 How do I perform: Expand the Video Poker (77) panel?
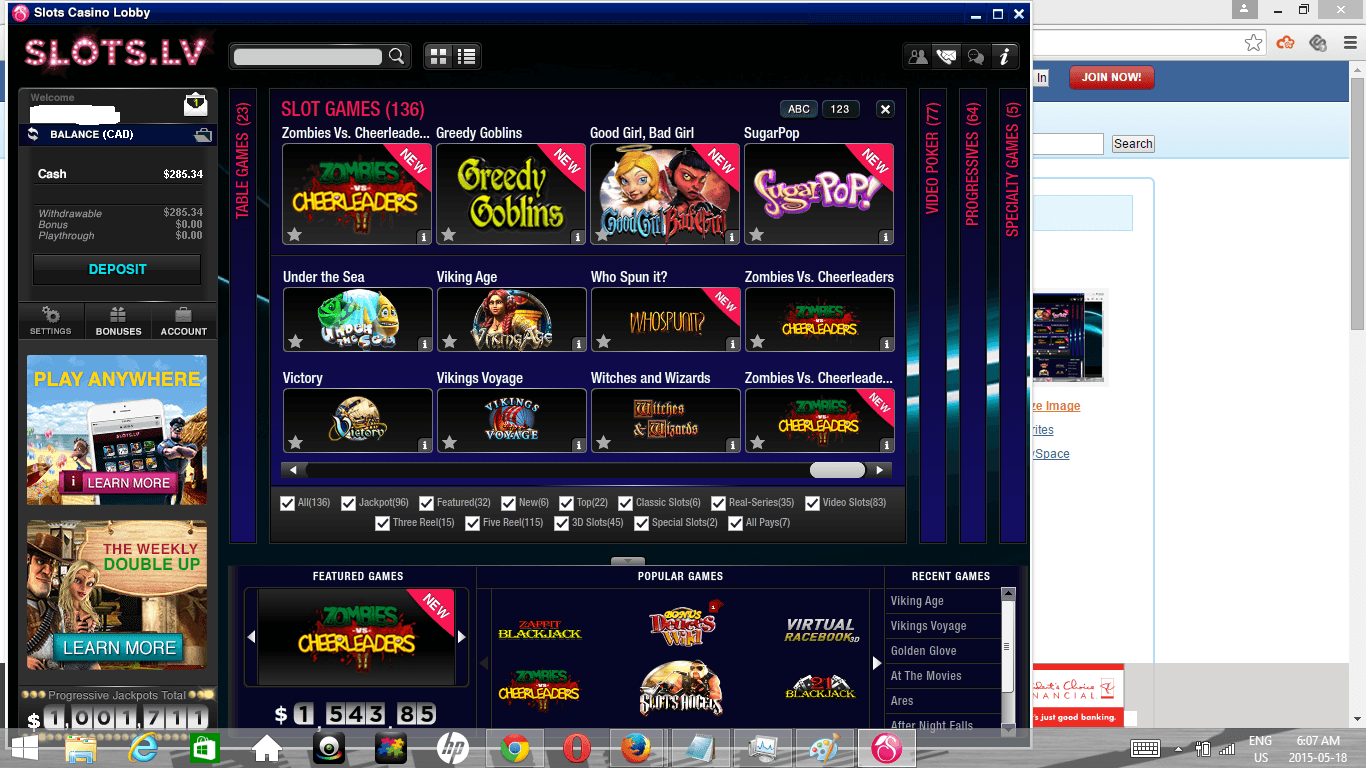[933, 316]
